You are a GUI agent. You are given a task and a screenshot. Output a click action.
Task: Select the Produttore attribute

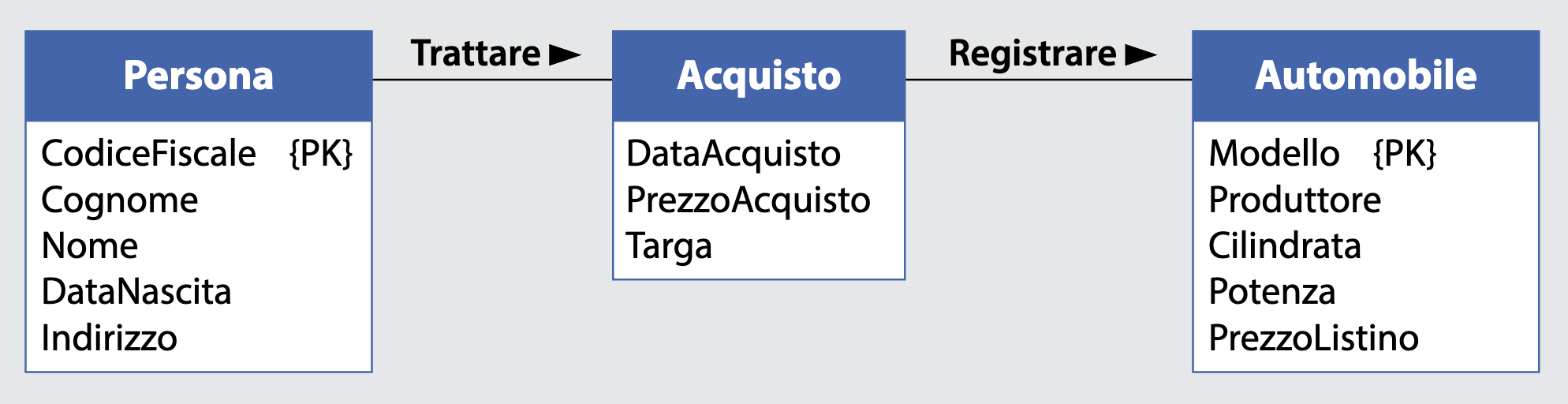[1294, 200]
